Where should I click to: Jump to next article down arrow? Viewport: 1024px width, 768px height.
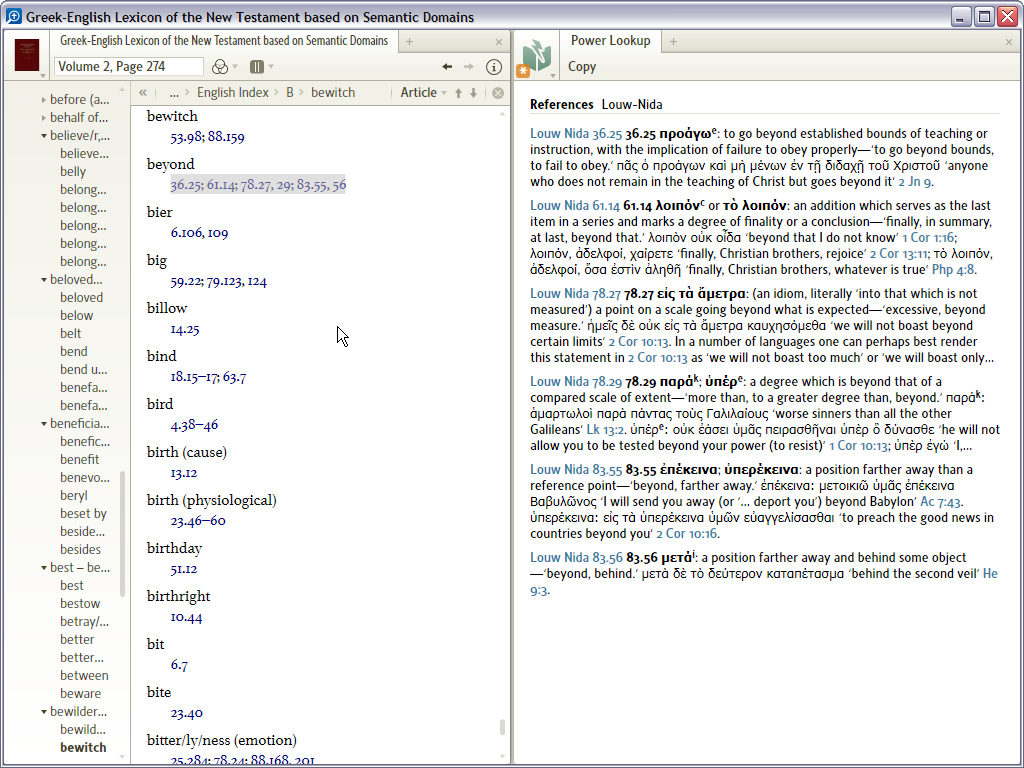point(473,93)
